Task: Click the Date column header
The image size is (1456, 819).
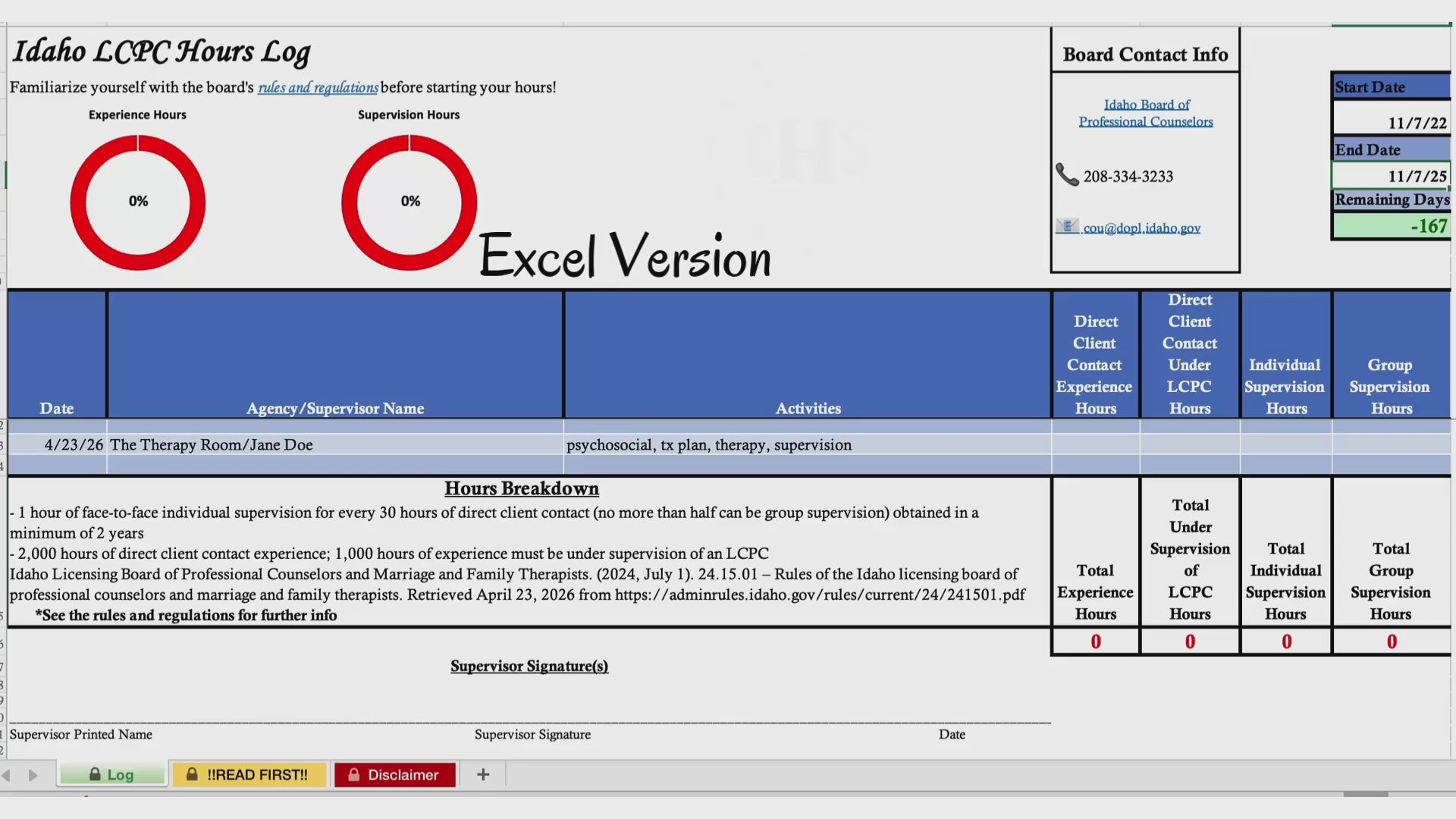Action: tap(57, 354)
